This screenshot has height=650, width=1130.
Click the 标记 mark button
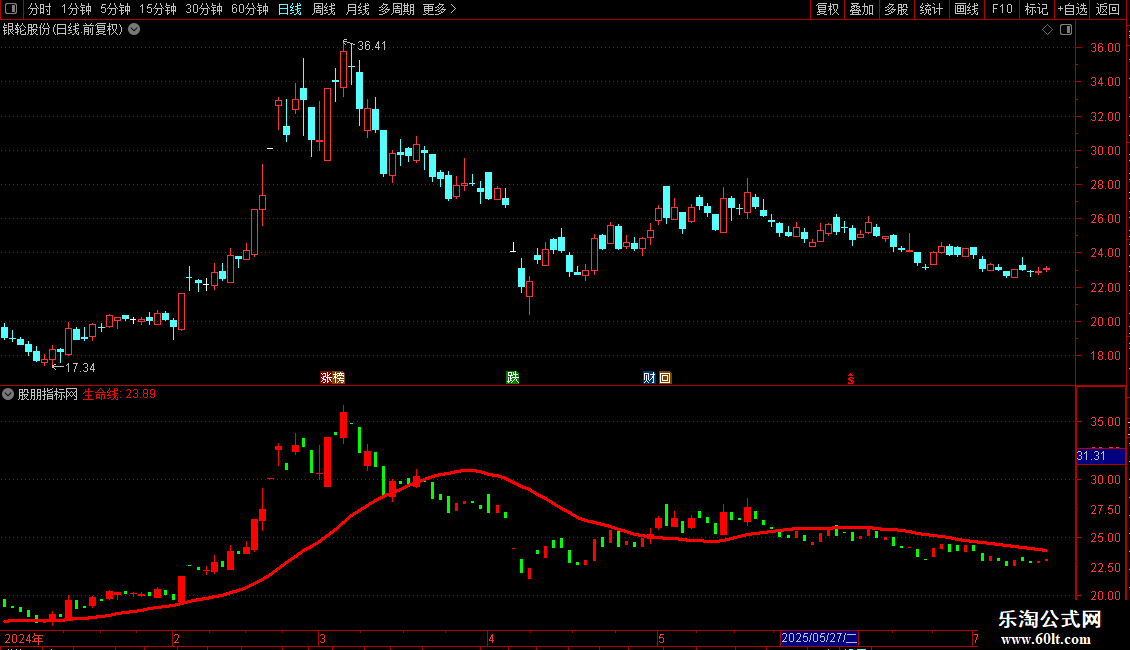pyautogui.click(x=1036, y=9)
